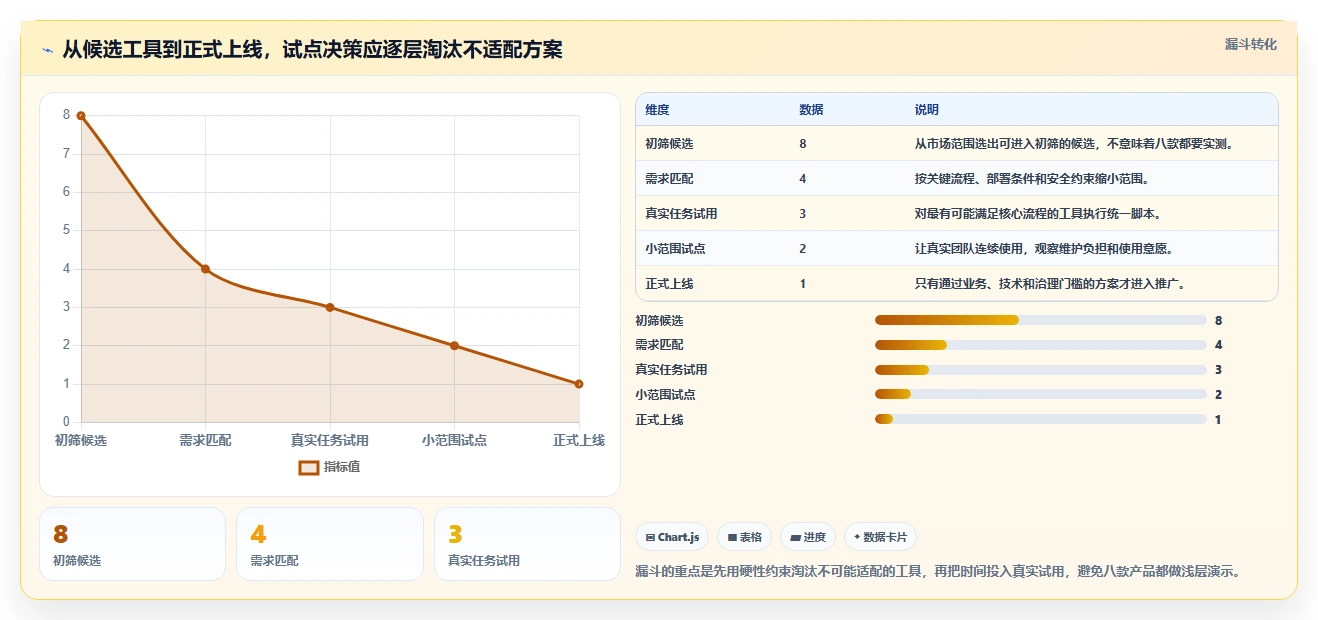The width and height of the screenshot is (1318, 620).
Task: Click the chart data point at 需求匹配
Action: point(205,269)
